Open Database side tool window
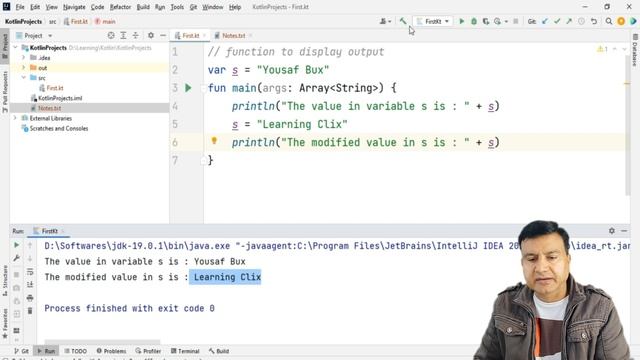This screenshot has height=360, width=640. pyautogui.click(x=635, y=50)
